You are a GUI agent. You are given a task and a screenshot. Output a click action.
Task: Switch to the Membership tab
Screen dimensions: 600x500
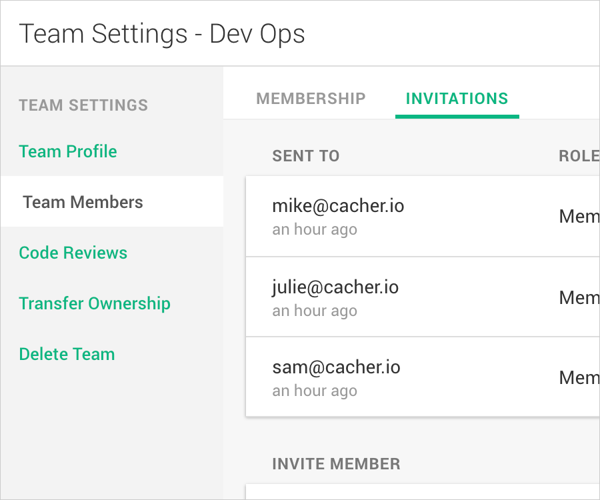(311, 99)
